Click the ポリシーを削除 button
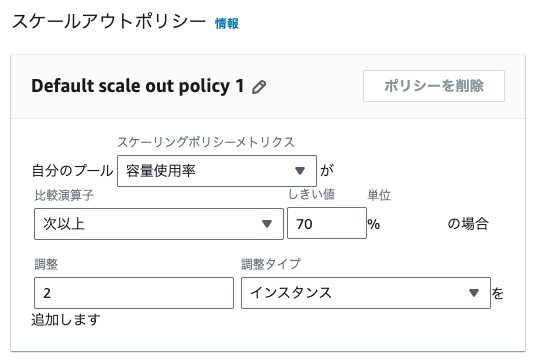This screenshot has height=360, width=538. click(x=434, y=86)
